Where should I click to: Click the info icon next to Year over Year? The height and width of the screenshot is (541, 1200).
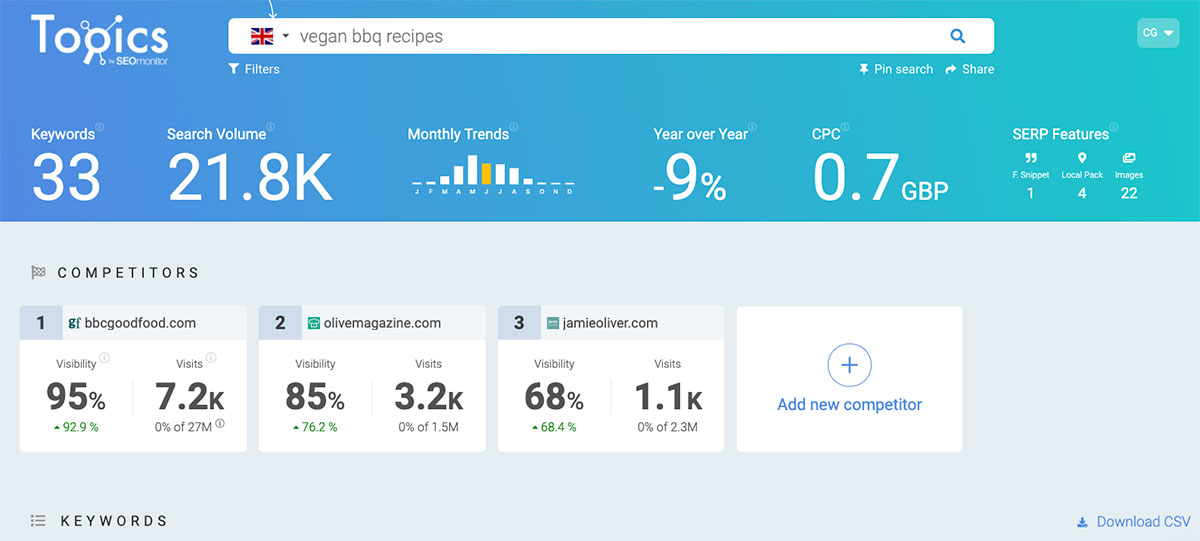[x=753, y=128]
